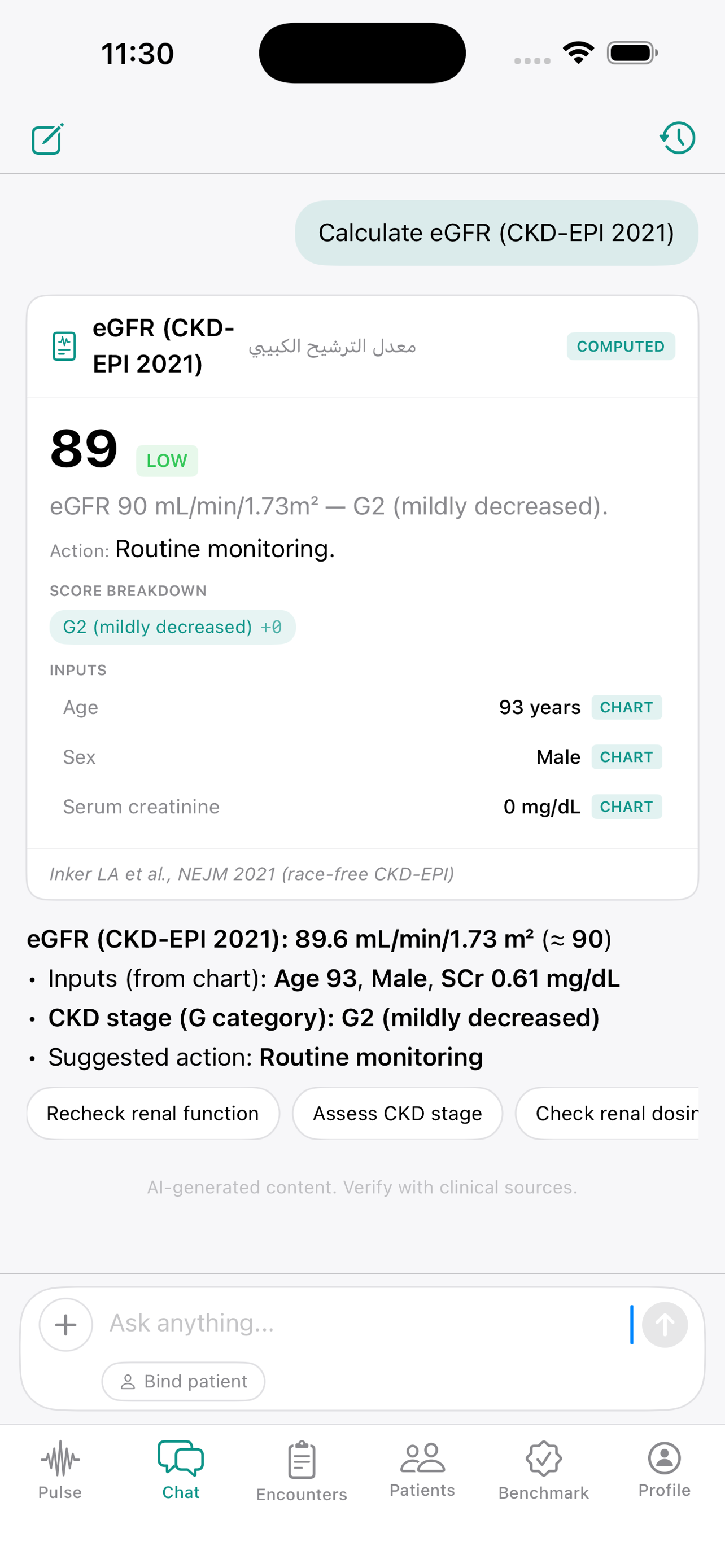Viewport: 725px width, 1568px height.
Task: Tap CHART badge next to Serum creatinine
Action: [x=626, y=807]
